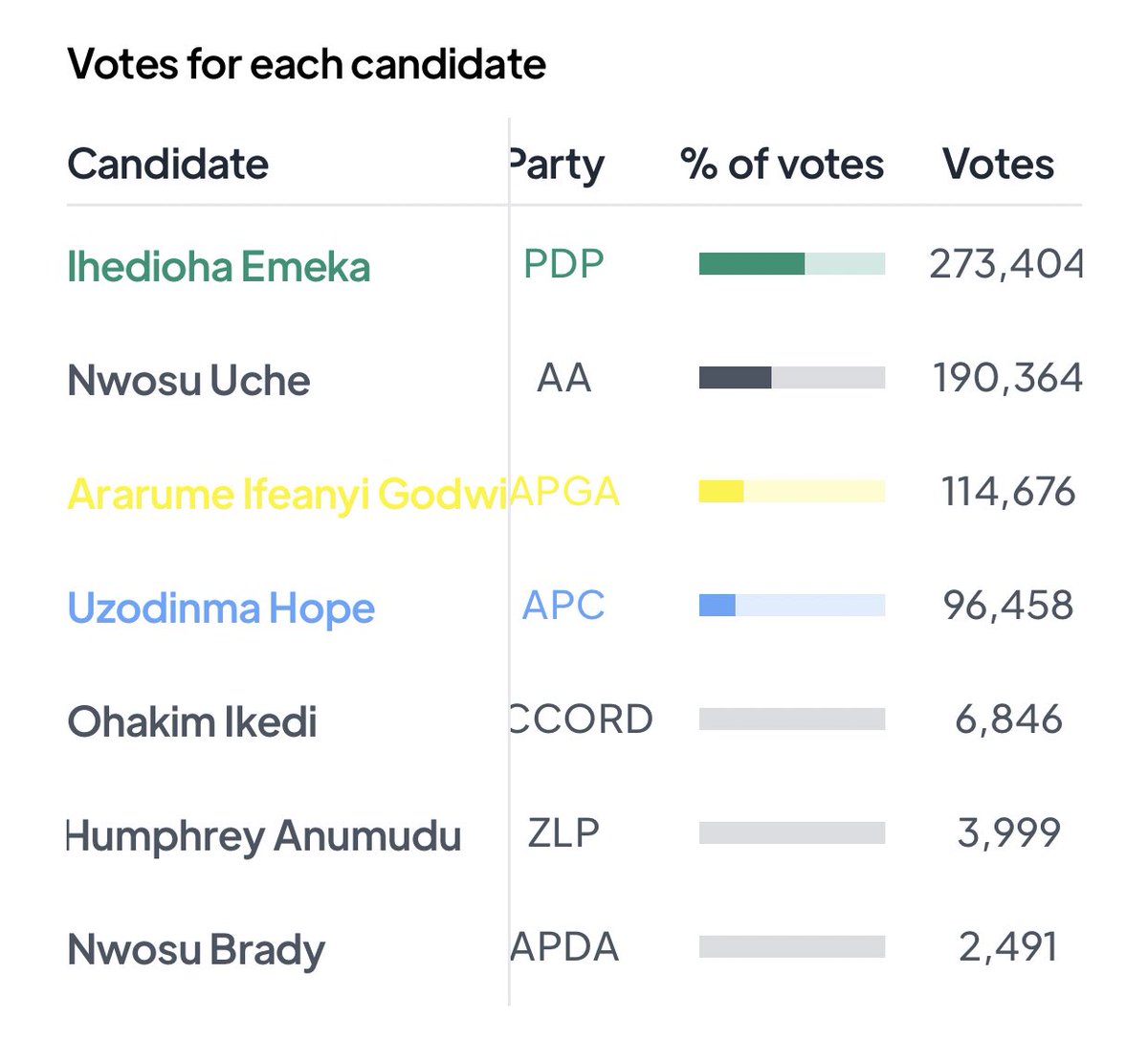Screen dimensions: 1148x1041
Task: Click the yellow APGA vote percentage bar
Action: coord(791,492)
